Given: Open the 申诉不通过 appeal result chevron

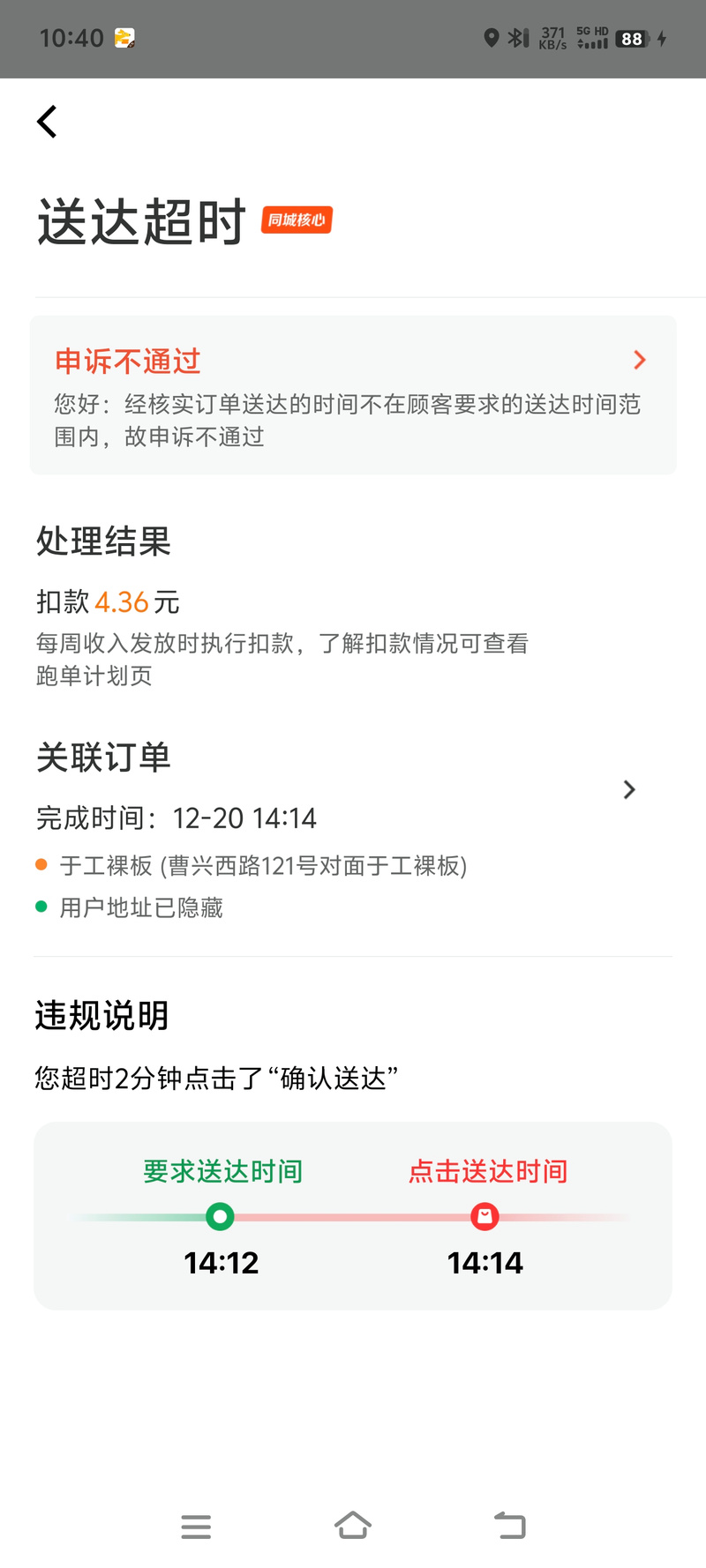Looking at the screenshot, I should coord(640,360).
